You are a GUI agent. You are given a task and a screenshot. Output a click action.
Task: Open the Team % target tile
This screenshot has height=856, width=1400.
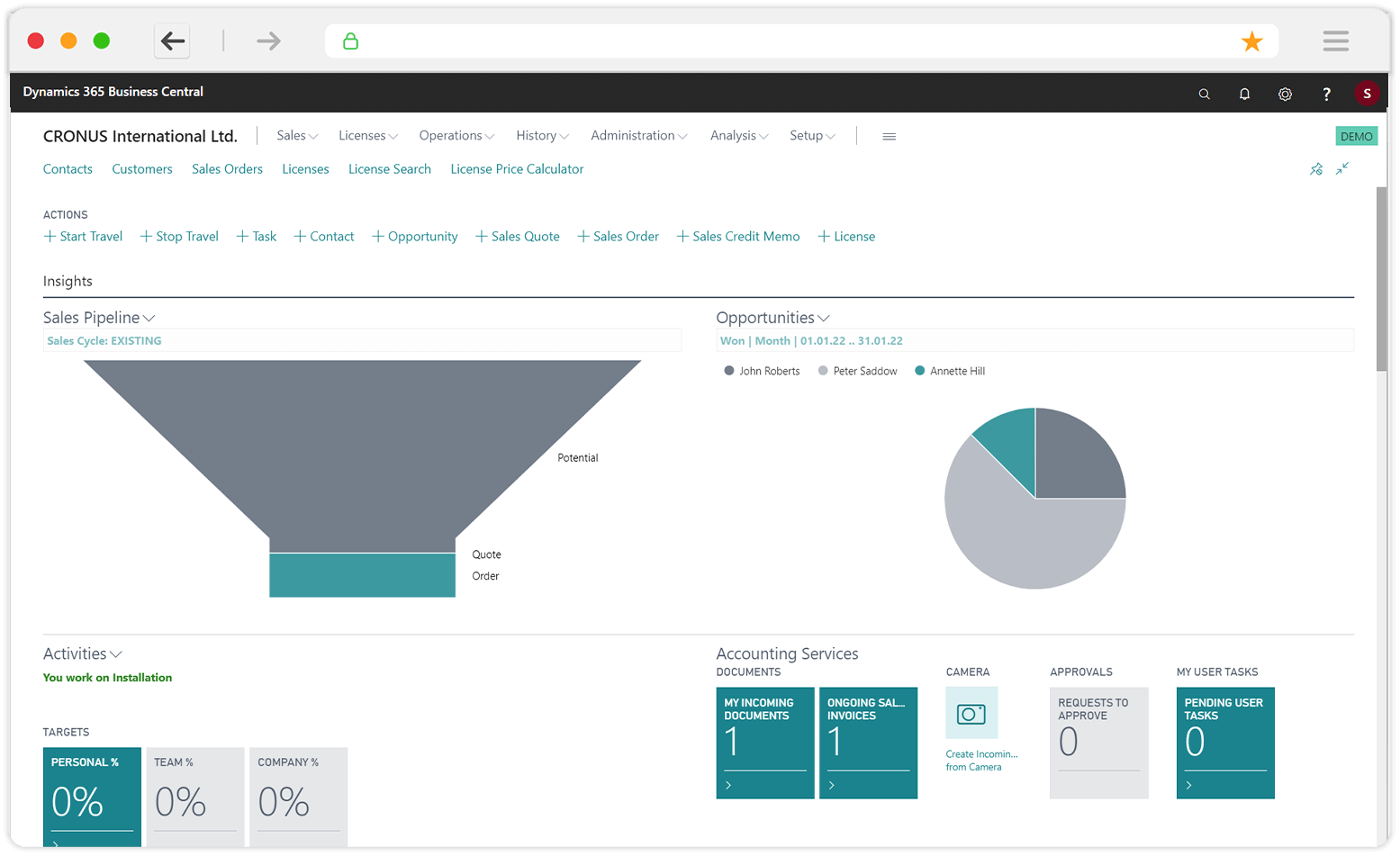pos(195,797)
